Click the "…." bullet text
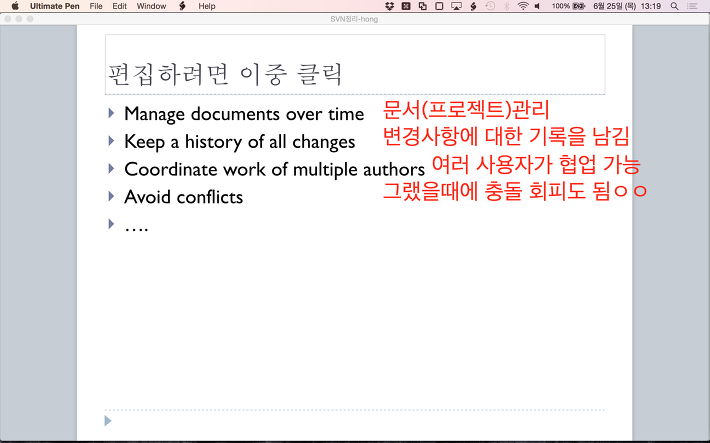710x443 pixels. (136, 228)
